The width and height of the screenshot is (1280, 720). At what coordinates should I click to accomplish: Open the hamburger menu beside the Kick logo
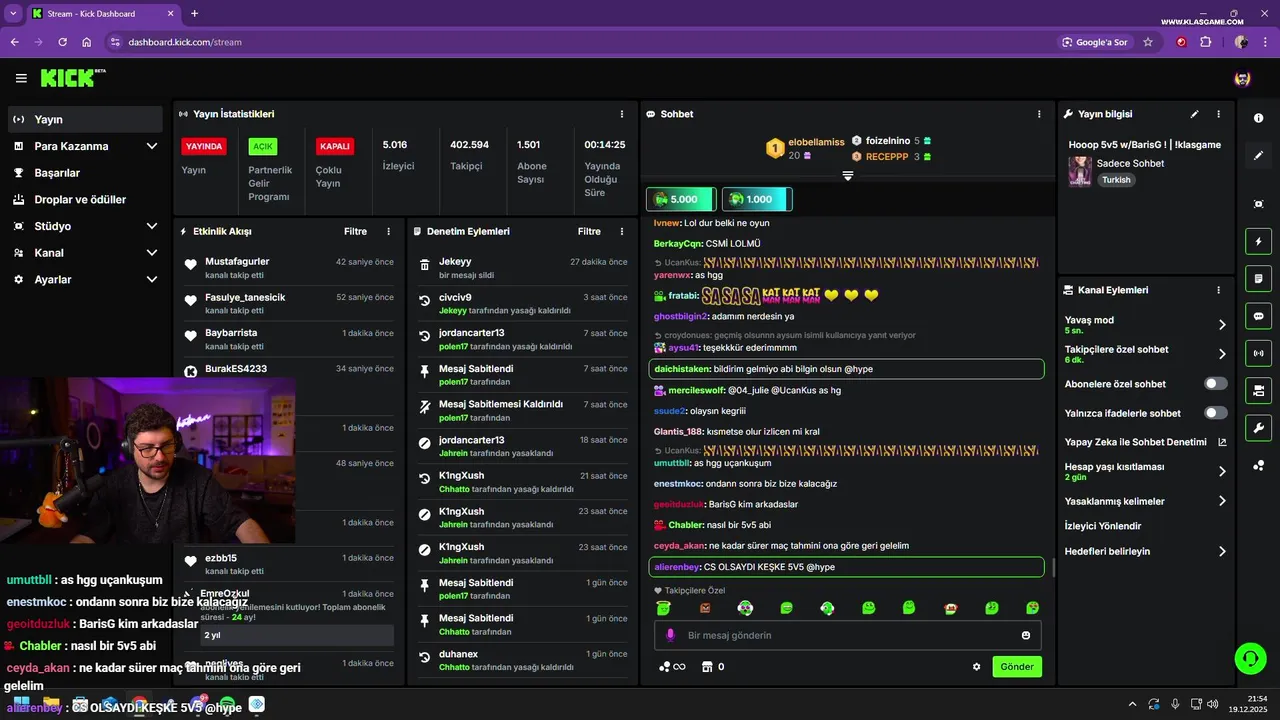(21, 78)
